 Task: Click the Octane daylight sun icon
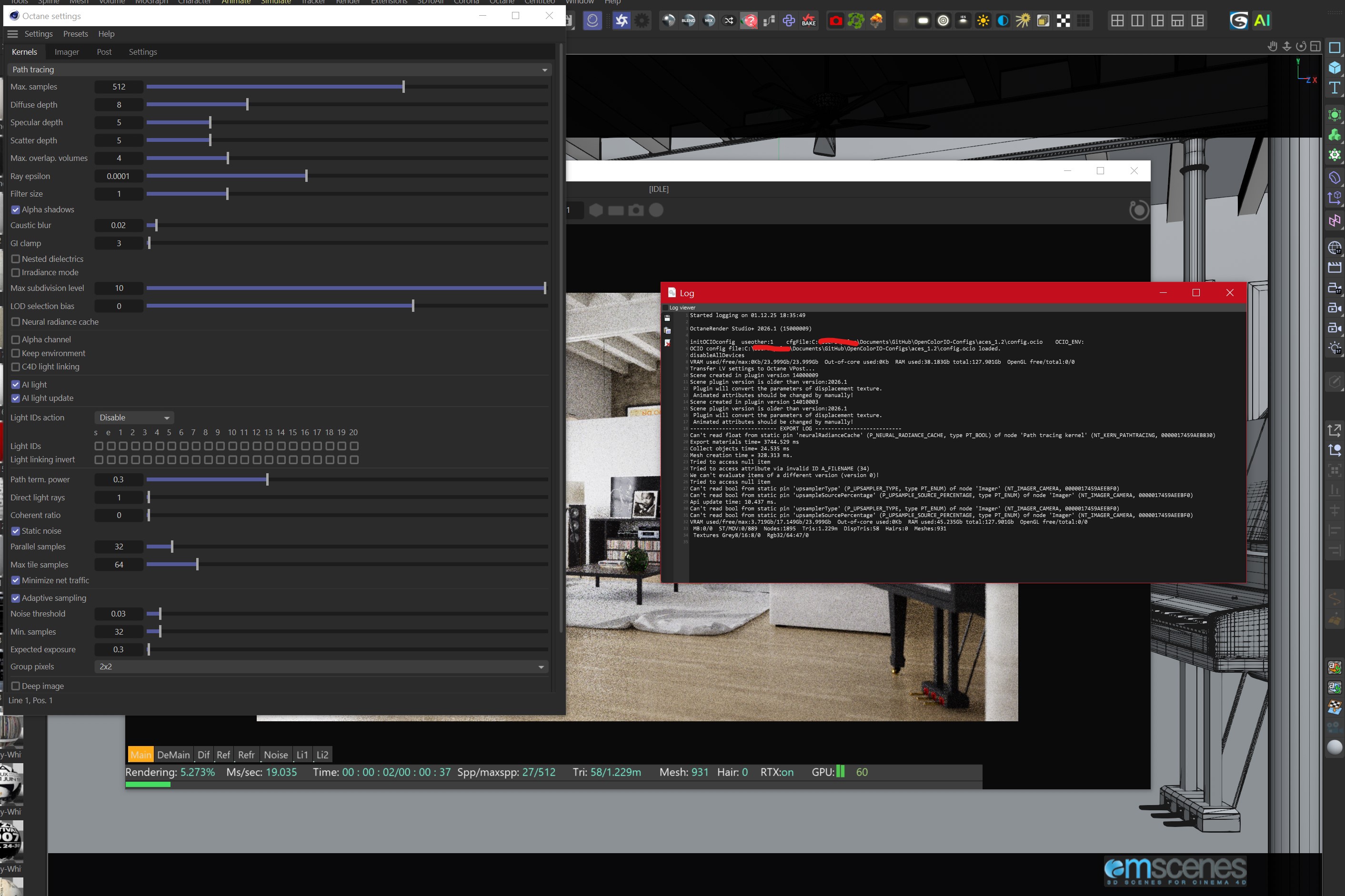pos(983,21)
